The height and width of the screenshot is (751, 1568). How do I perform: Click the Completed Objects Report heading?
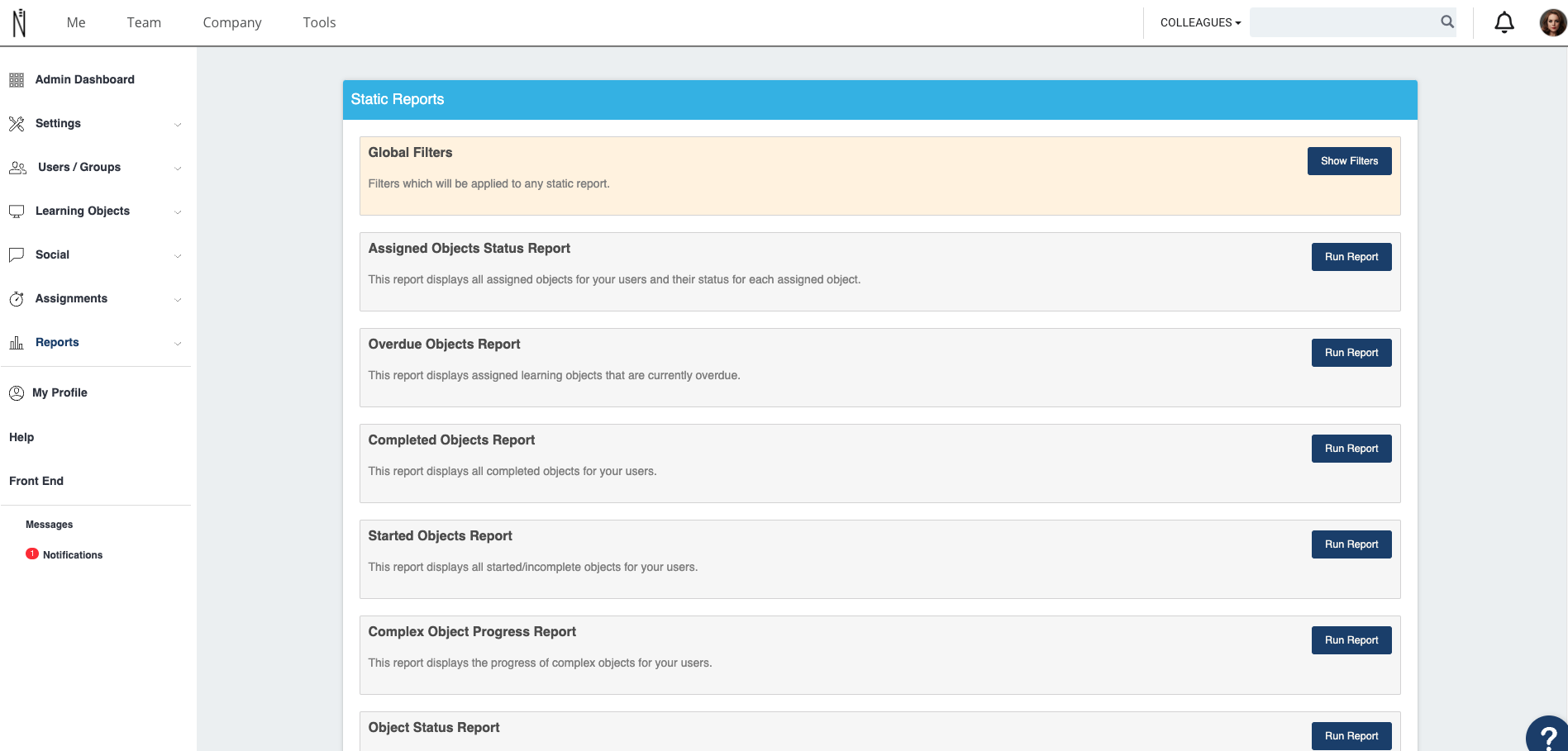coord(451,440)
